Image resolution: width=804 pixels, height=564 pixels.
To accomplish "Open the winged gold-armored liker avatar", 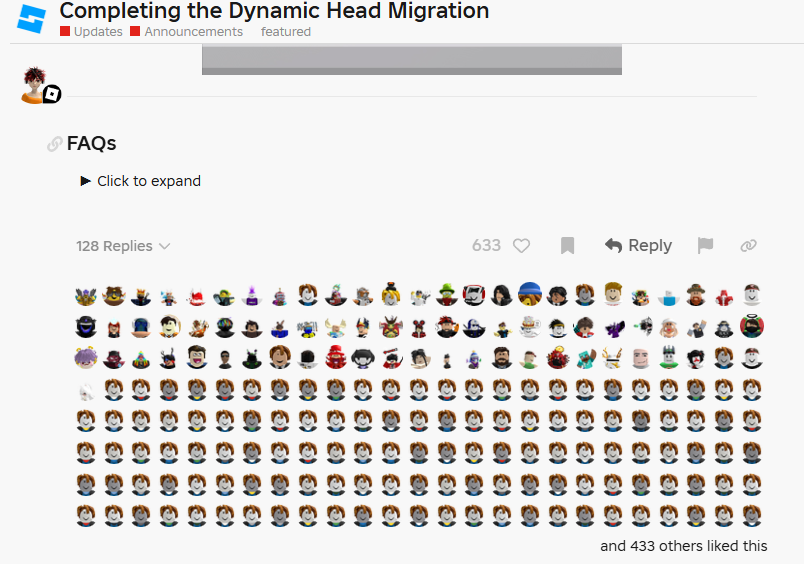I will tap(86, 296).
